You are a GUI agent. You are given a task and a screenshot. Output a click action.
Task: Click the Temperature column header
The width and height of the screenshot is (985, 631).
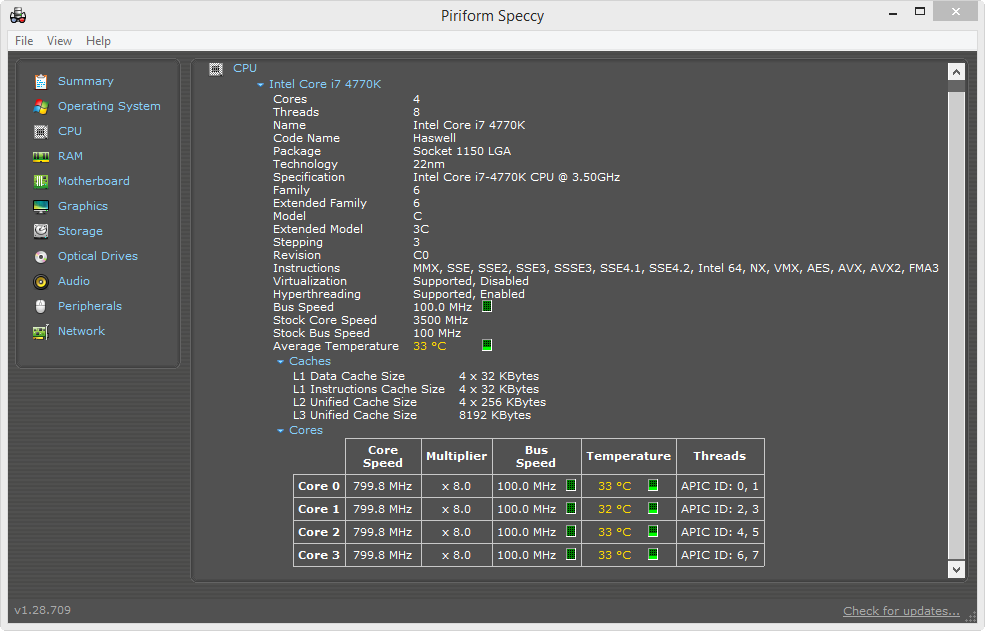click(x=629, y=456)
